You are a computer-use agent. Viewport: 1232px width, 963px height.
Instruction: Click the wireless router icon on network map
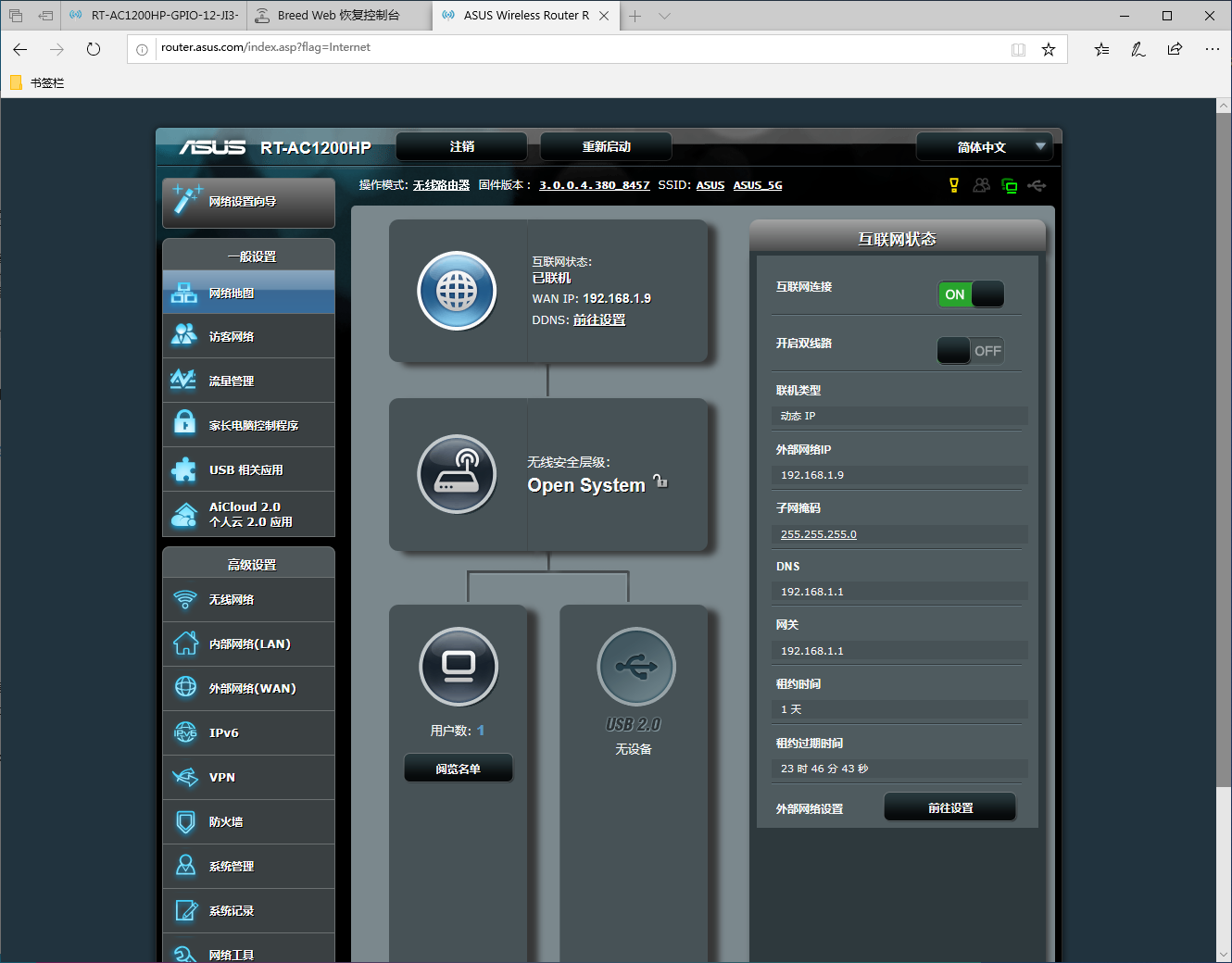(457, 474)
